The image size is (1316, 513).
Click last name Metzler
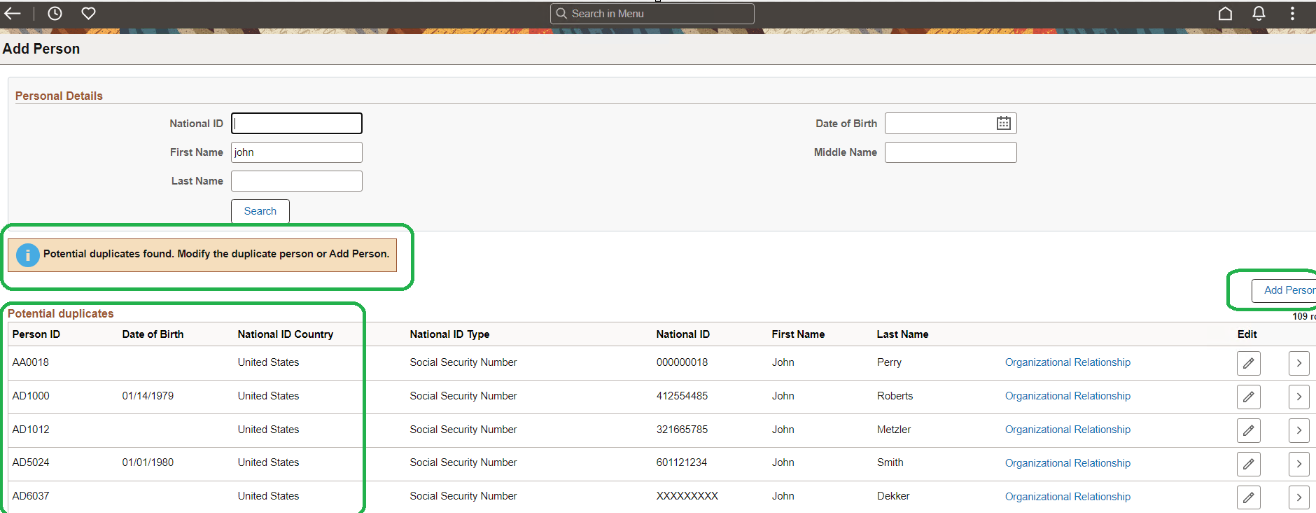pos(894,429)
